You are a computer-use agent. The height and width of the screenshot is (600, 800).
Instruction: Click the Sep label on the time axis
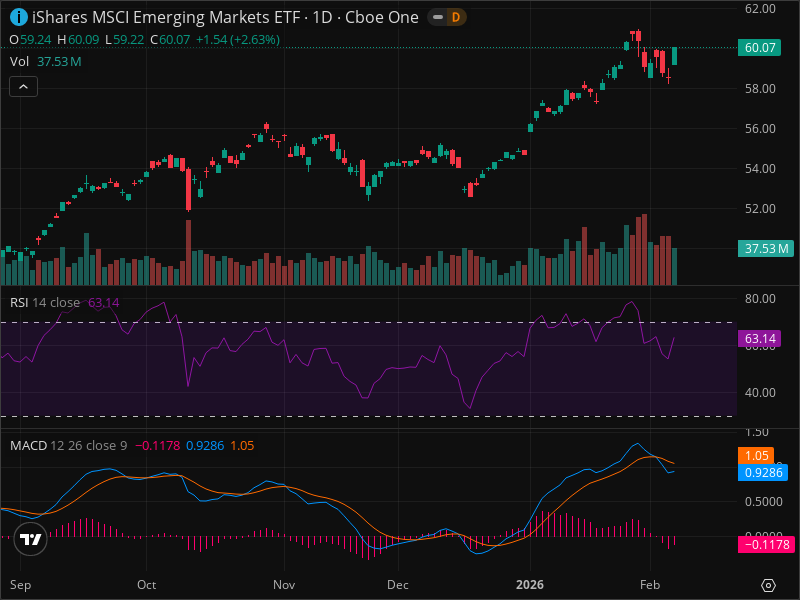pos(20,585)
